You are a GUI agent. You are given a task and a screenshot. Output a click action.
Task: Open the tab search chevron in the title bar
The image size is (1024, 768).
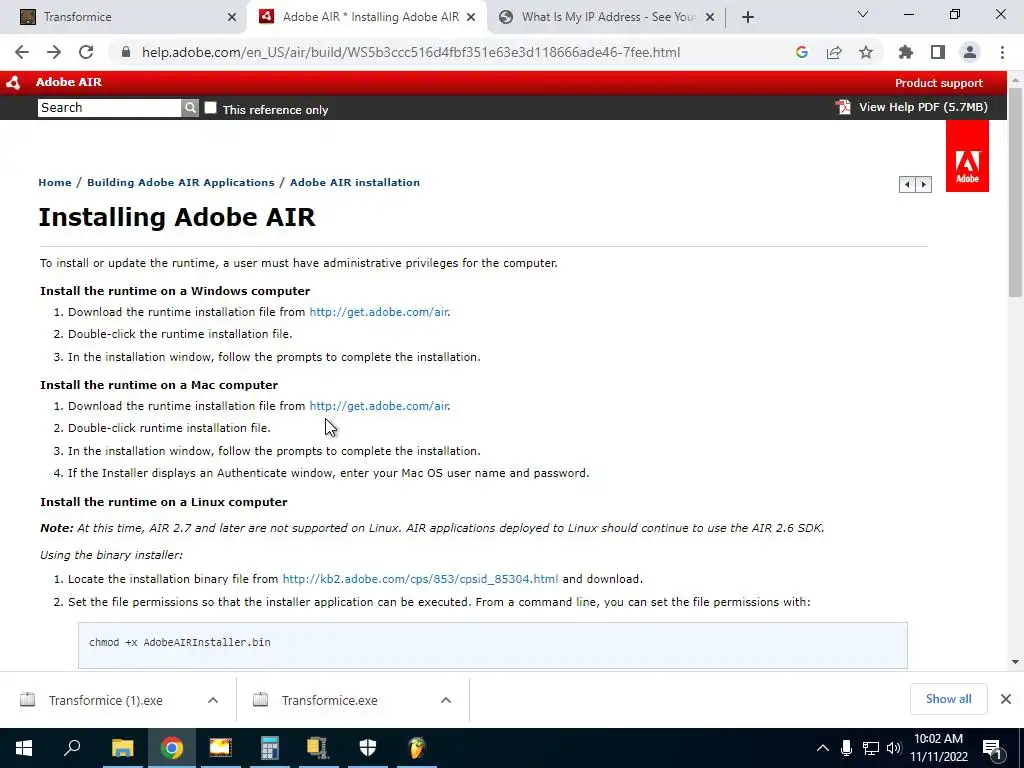pyautogui.click(x=863, y=14)
